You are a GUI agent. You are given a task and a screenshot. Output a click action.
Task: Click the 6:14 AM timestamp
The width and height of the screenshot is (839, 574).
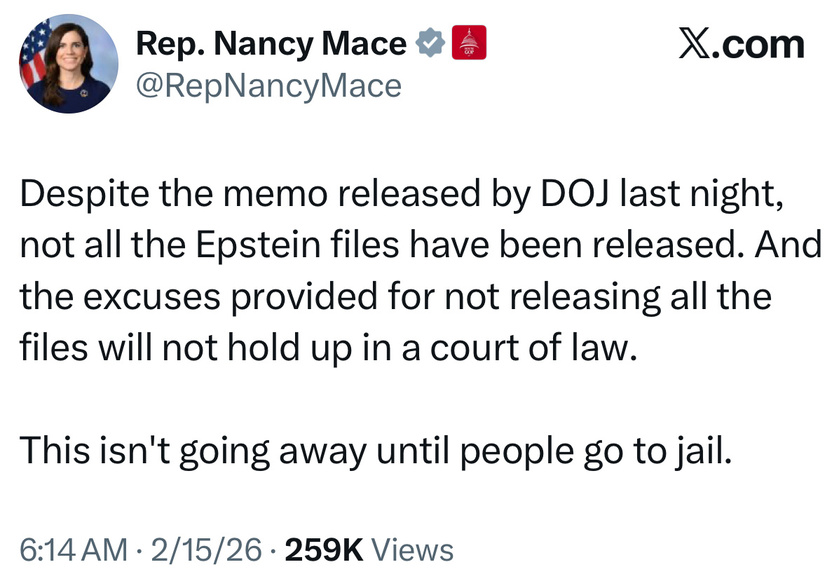(x=73, y=549)
